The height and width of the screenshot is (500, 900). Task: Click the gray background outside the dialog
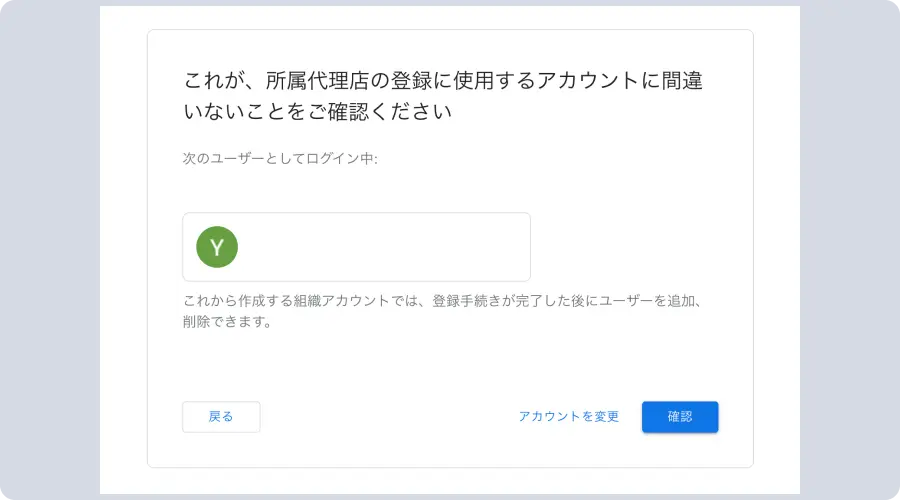click(50, 250)
